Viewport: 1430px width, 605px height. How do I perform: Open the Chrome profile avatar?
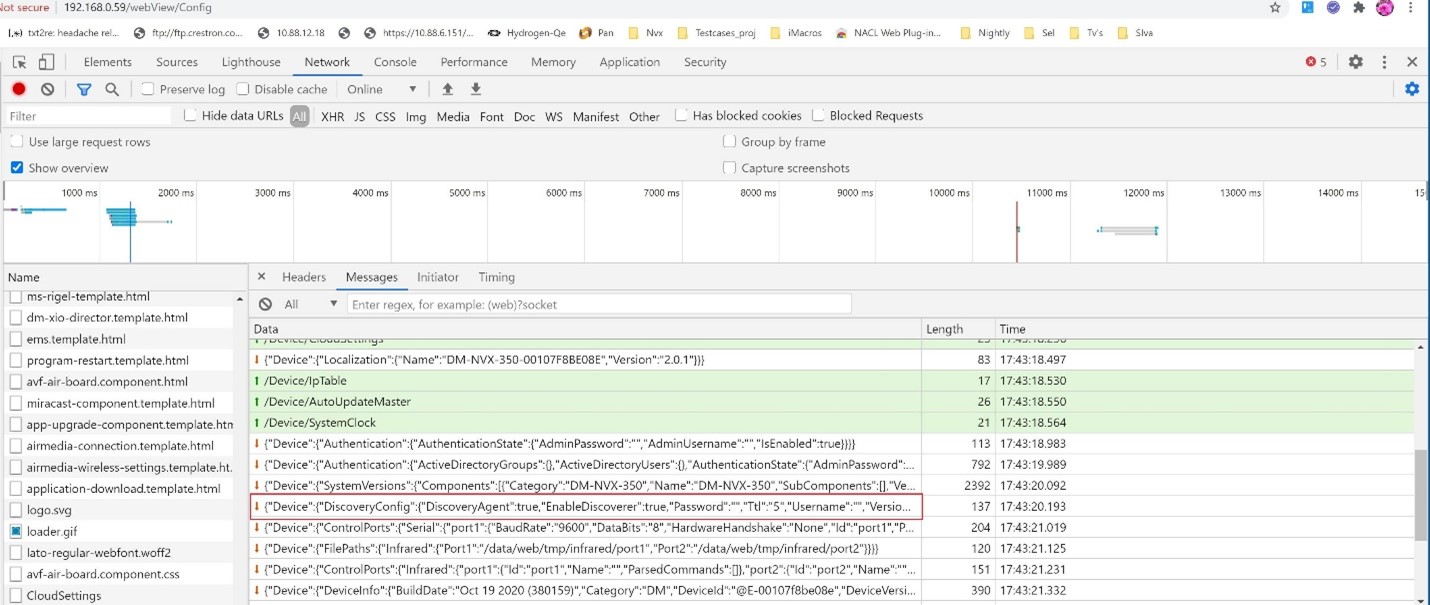[1385, 8]
